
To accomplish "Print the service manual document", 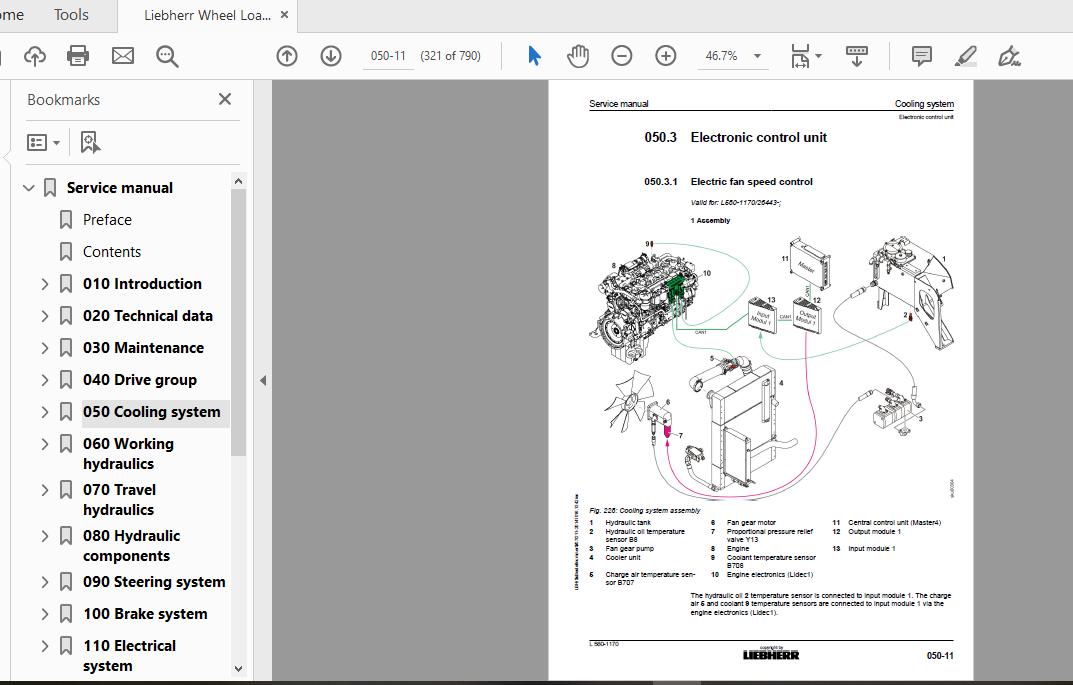I will click(x=77, y=56).
